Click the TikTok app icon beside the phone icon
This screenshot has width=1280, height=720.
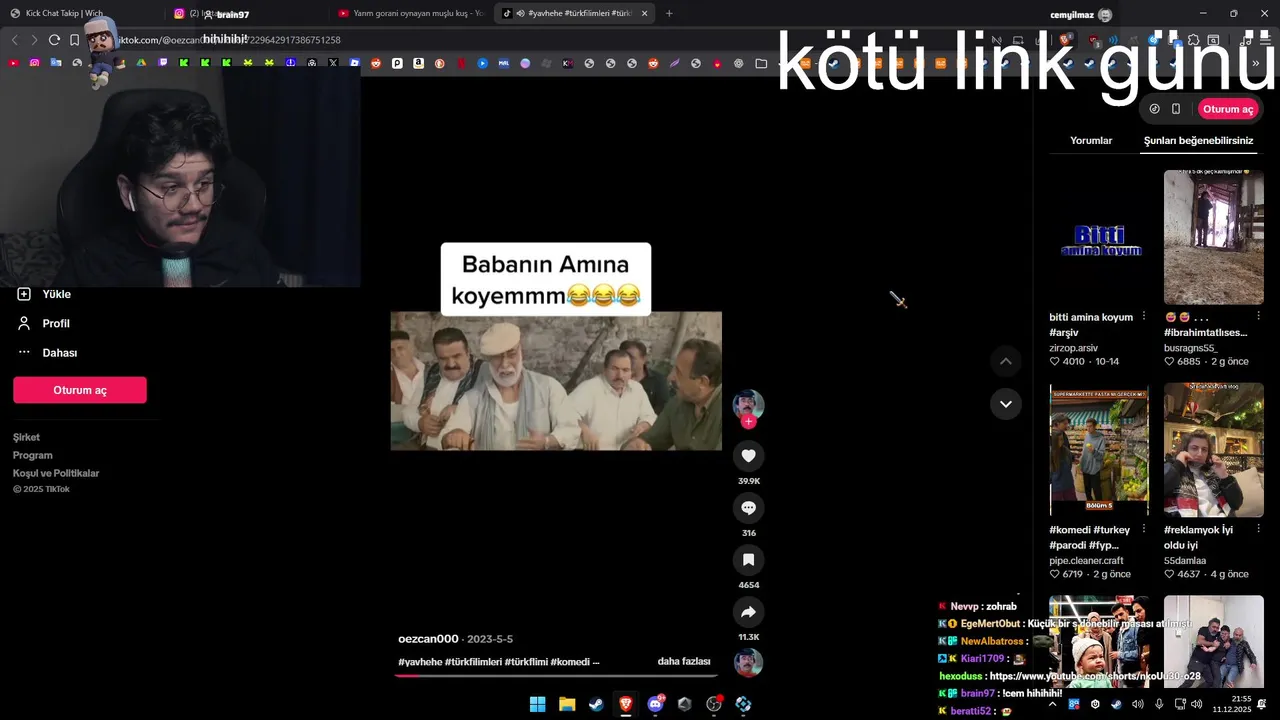[x=1155, y=109]
